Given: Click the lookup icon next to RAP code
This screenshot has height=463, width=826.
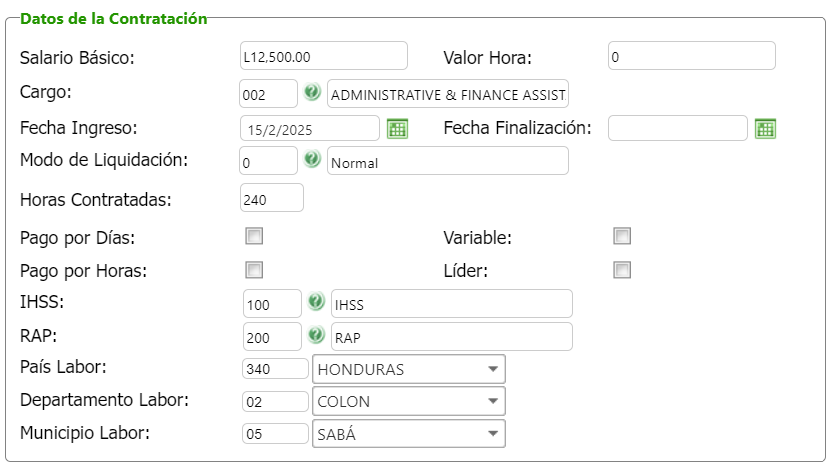Looking at the screenshot, I should 316,335.
